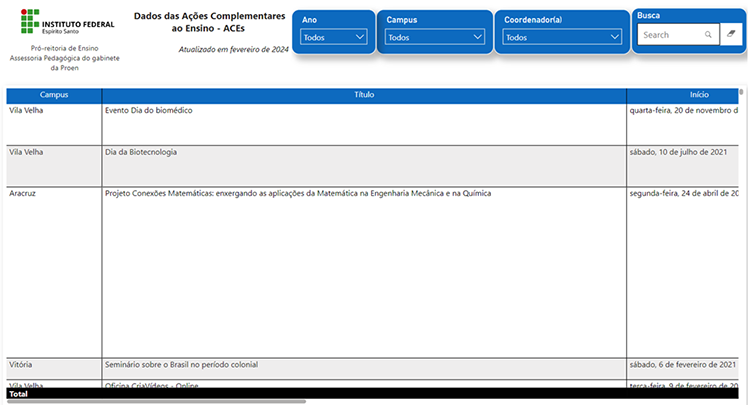Sort by the Campus column header

(x=54, y=95)
